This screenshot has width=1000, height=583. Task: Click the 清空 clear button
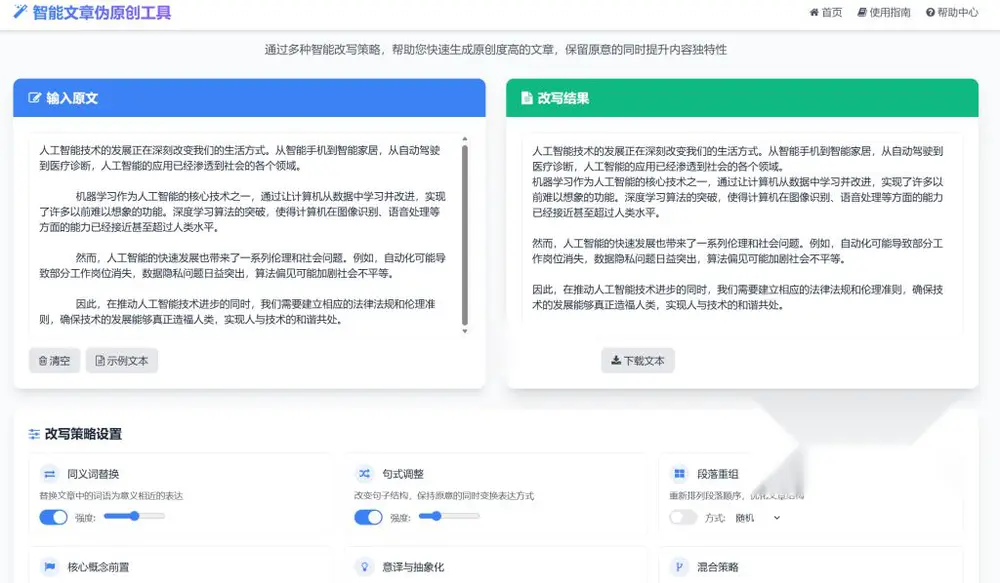pos(54,360)
